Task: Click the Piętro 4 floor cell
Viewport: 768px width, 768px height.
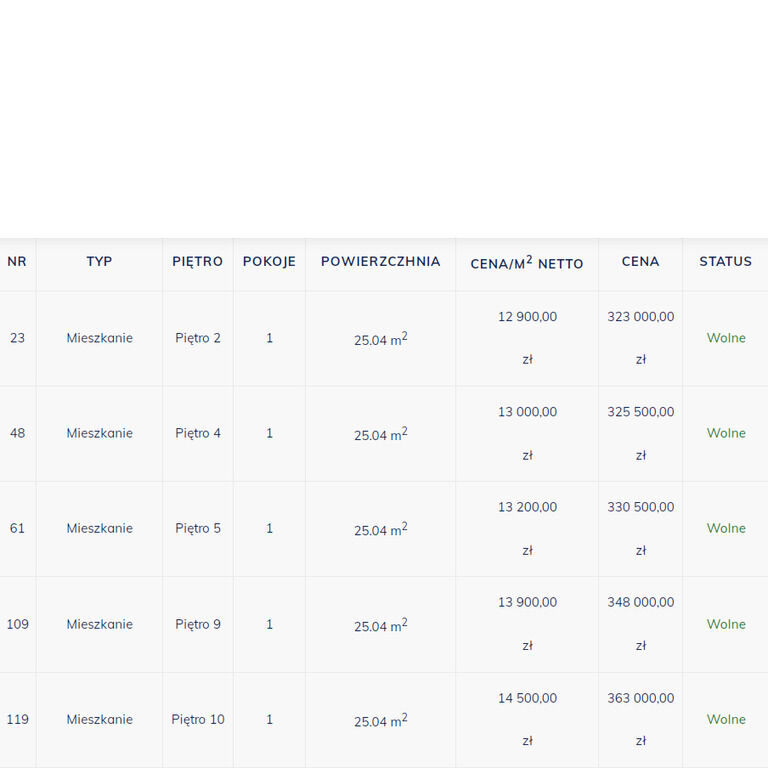Action: click(198, 433)
